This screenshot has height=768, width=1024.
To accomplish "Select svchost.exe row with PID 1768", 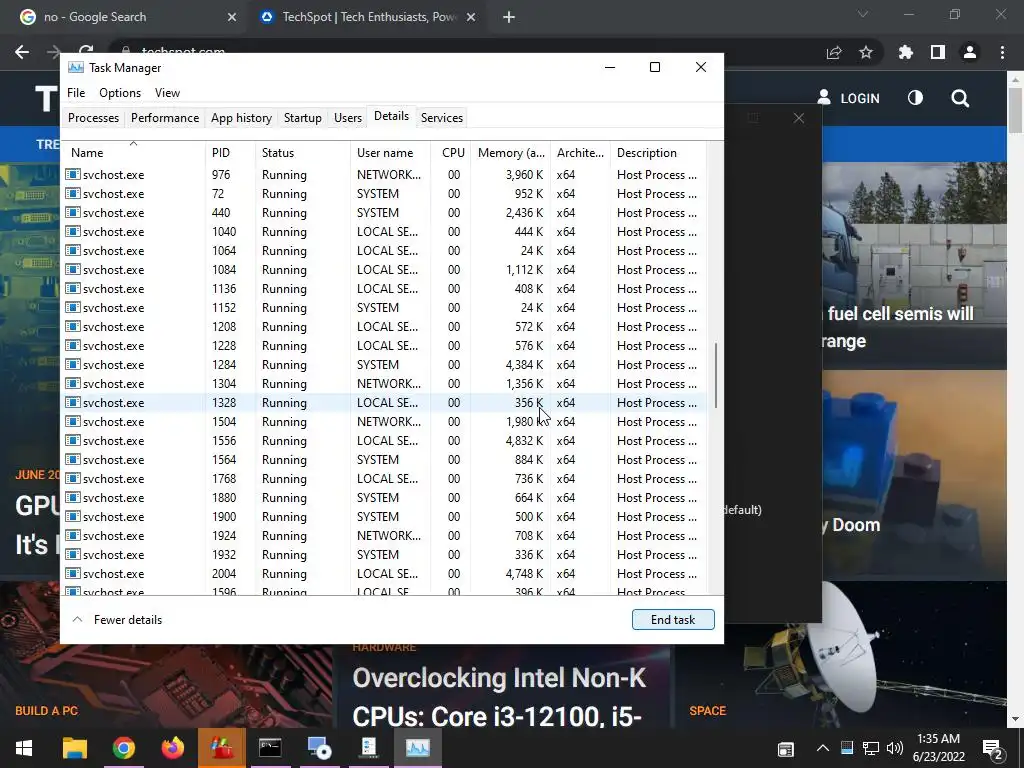I will coord(384,478).
